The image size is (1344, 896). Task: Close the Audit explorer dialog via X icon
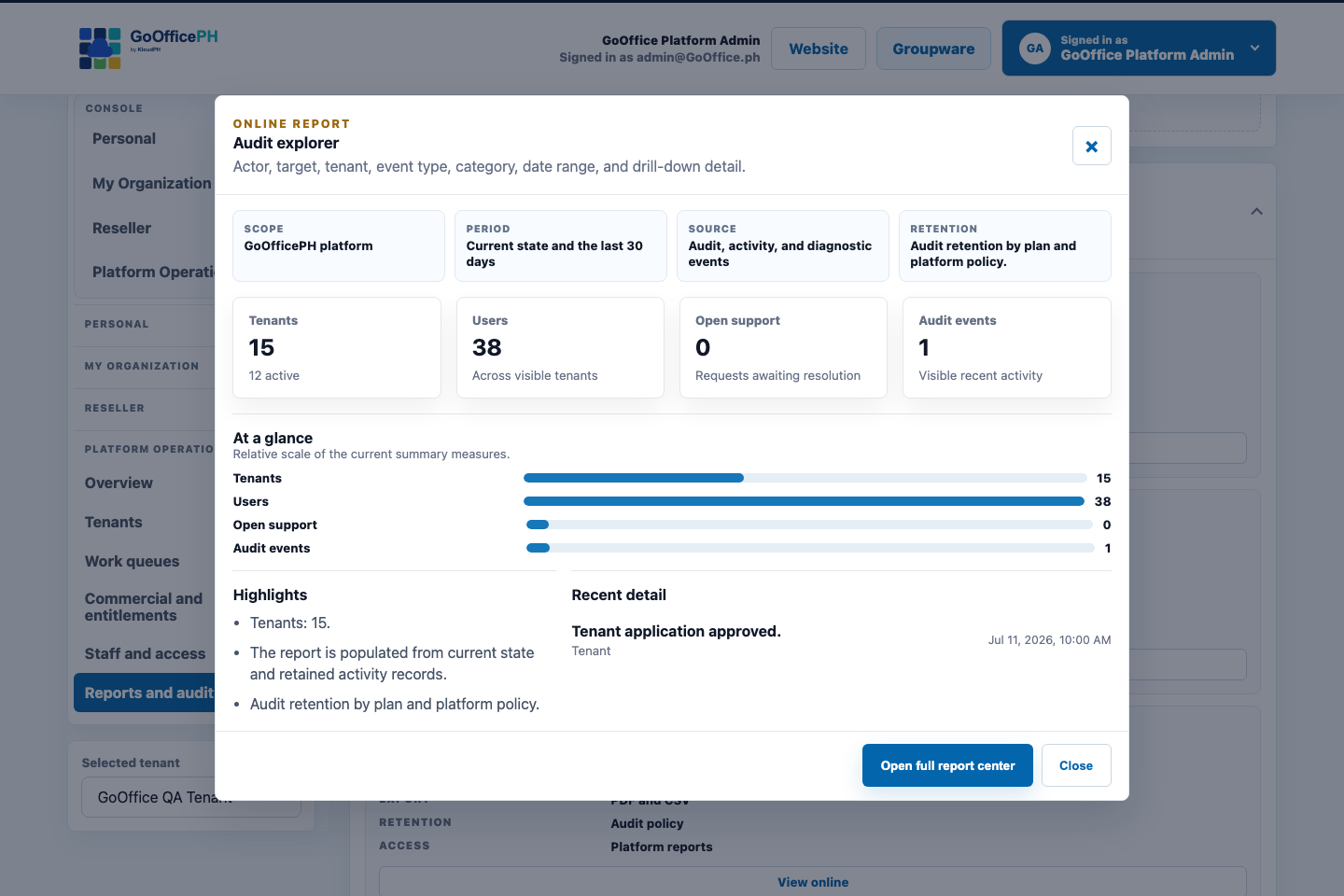point(1091,146)
